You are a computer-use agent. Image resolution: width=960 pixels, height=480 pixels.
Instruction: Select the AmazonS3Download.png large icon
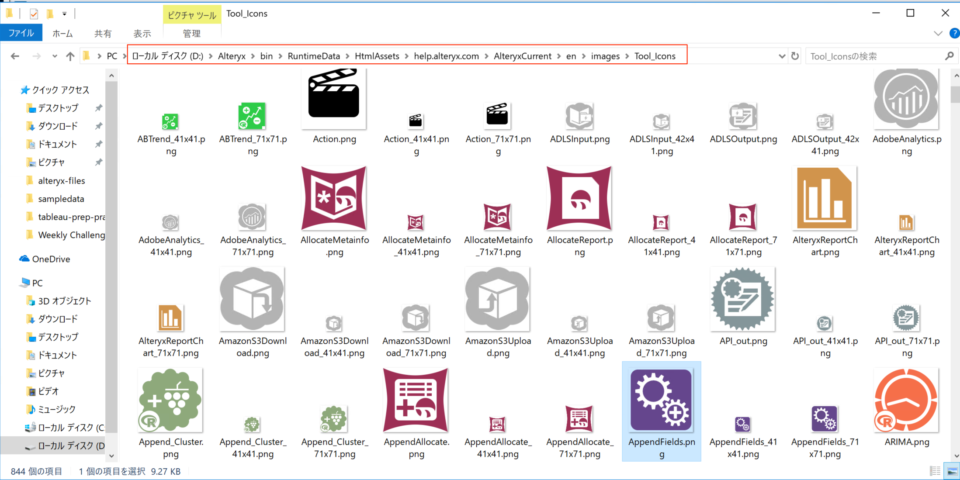click(252, 298)
